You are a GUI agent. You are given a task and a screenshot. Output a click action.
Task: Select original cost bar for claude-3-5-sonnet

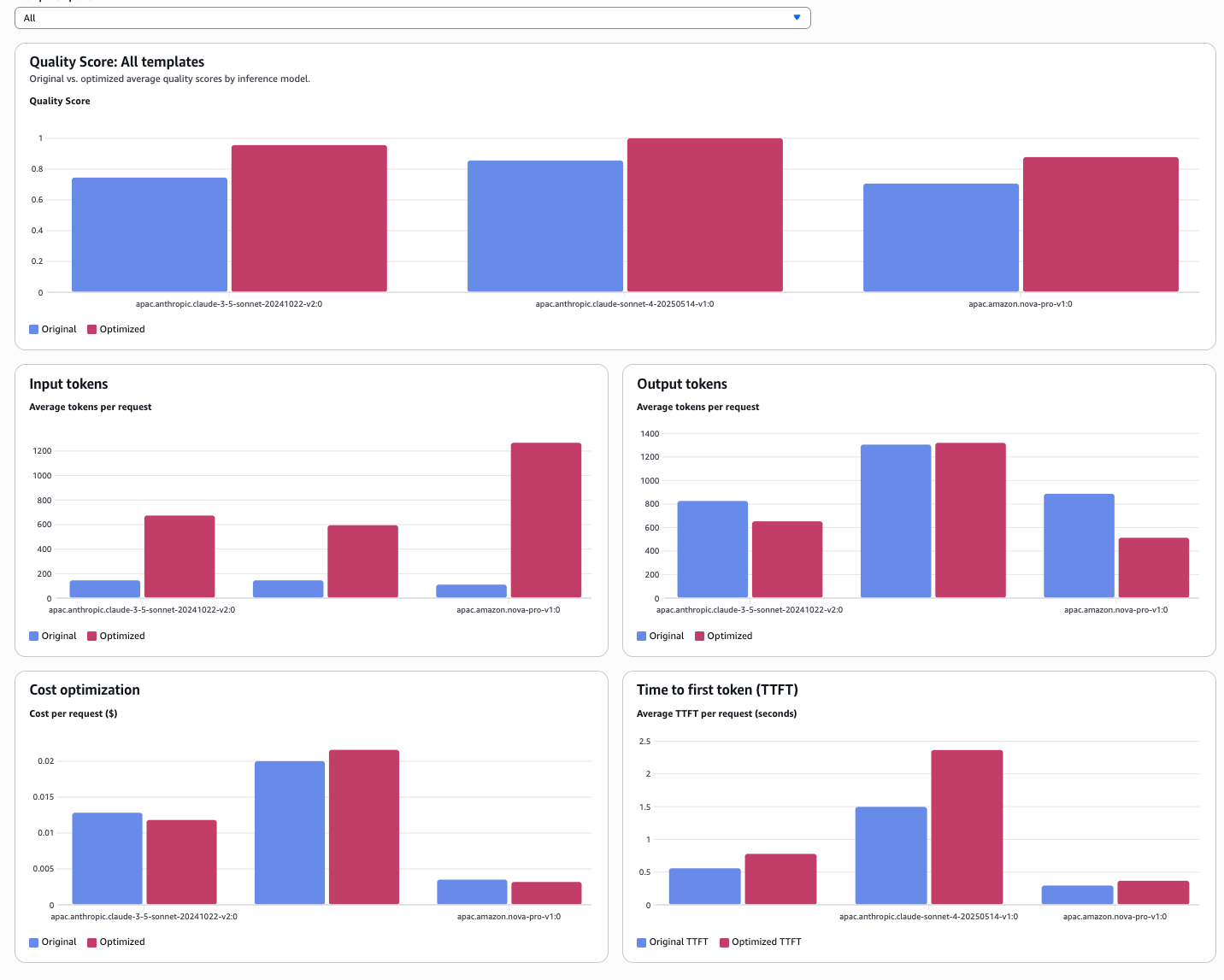click(108, 859)
